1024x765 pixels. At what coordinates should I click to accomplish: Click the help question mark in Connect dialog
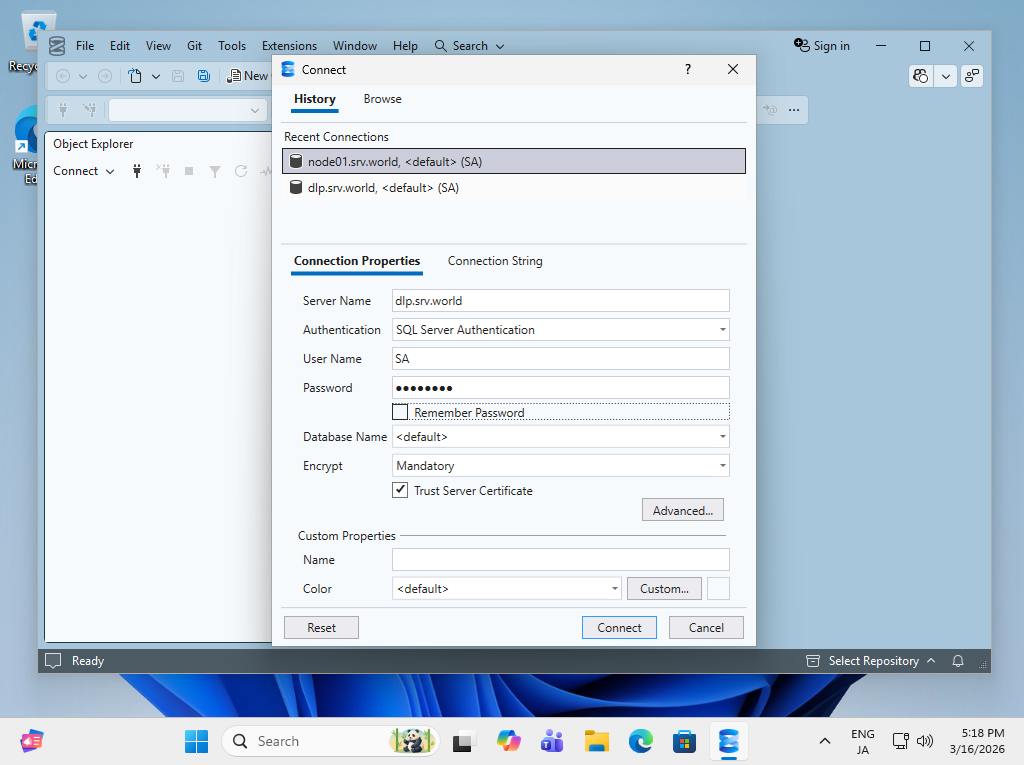(x=688, y=69)
